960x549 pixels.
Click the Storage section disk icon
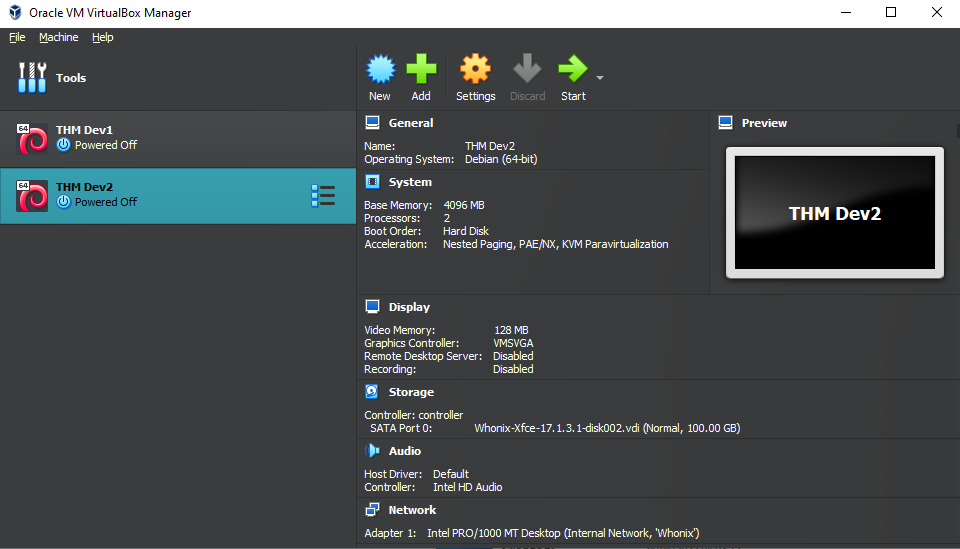[x=372, y=392]
